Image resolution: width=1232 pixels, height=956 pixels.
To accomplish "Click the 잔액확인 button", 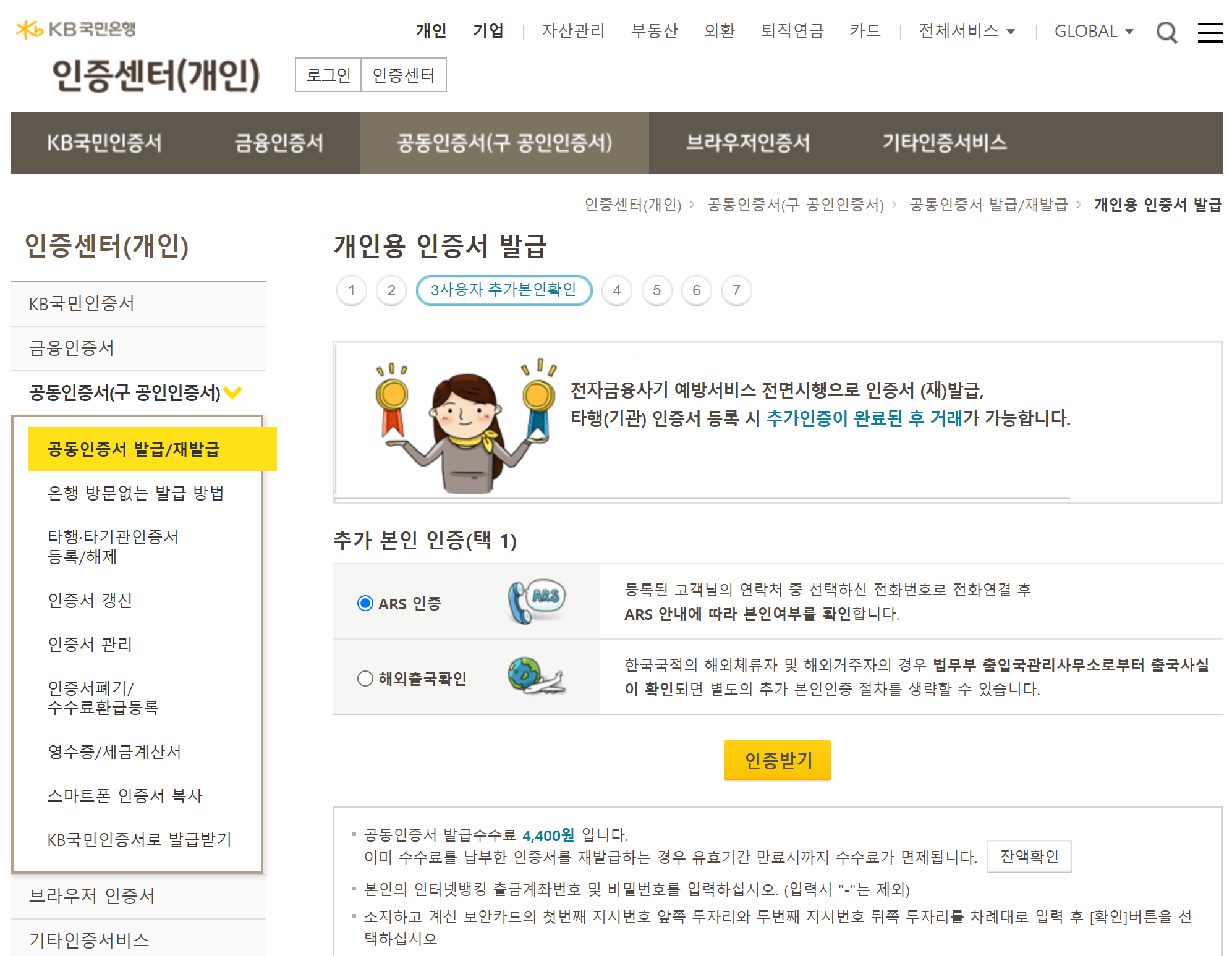I will tap(1029, 857).
